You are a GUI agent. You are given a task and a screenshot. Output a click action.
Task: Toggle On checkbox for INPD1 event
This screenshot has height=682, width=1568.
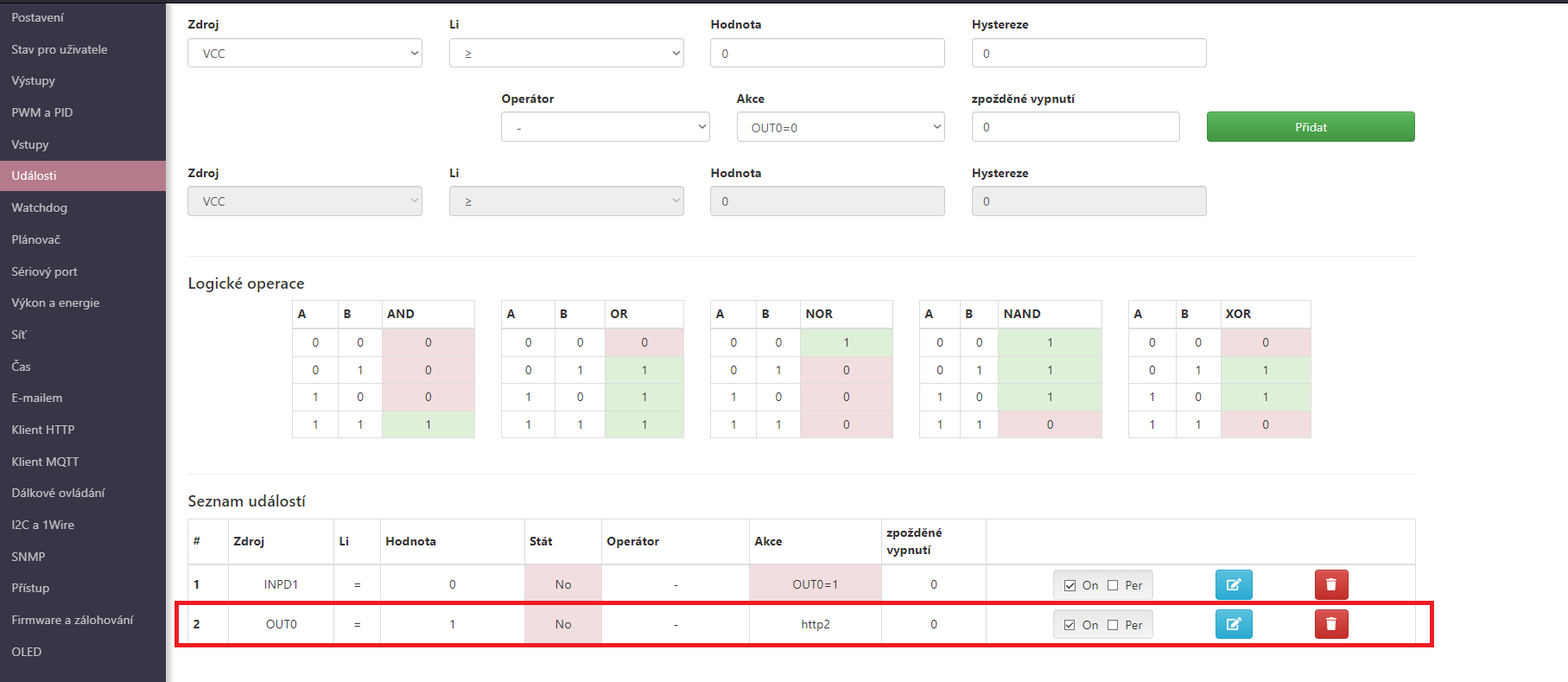tap(1070, 585)
